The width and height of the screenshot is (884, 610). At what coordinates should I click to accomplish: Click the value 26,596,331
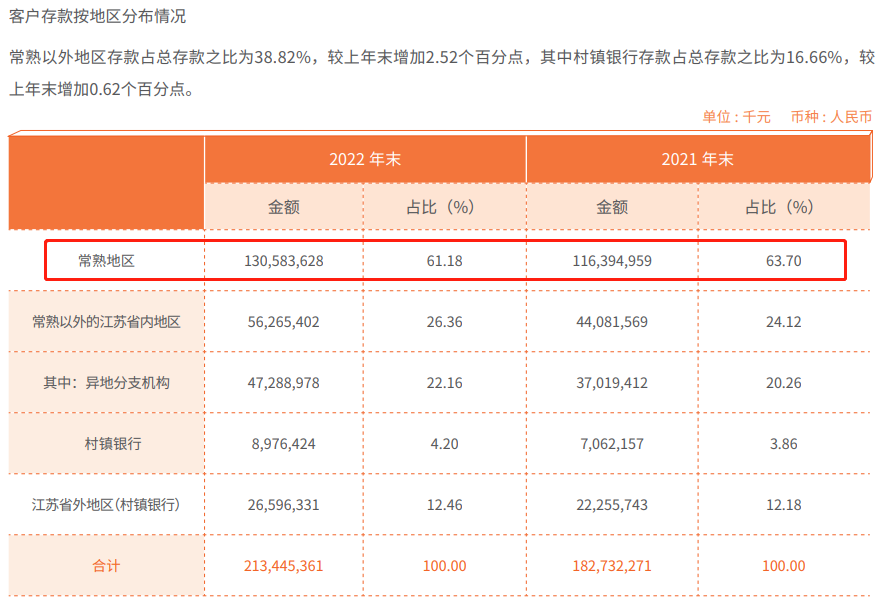284,505
